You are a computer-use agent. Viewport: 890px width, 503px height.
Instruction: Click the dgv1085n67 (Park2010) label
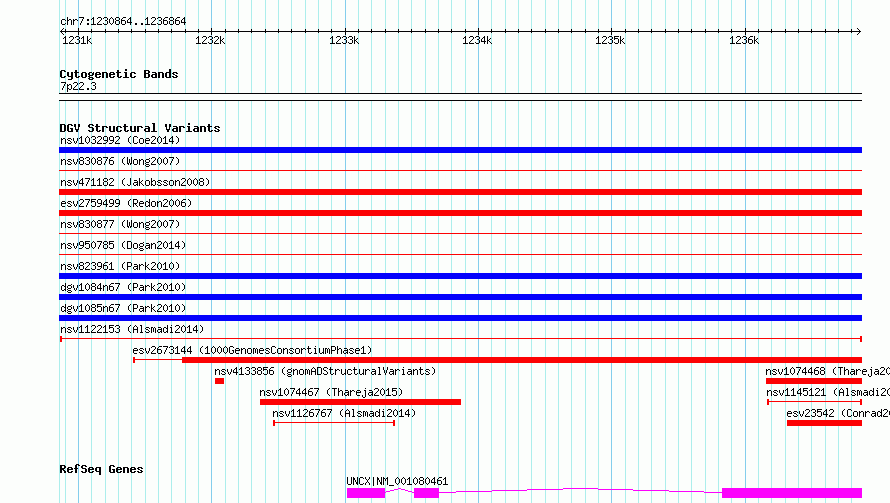(123, 308)
